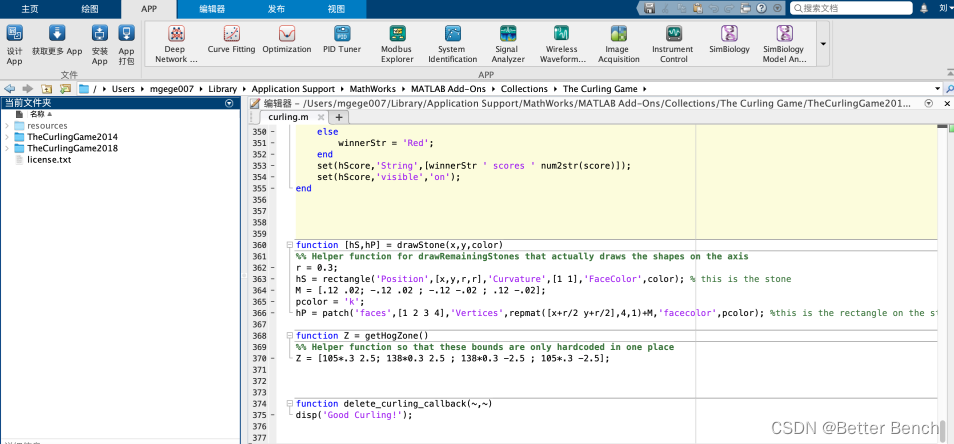Click the back arrow in folder toolbar
Screen dimensions: 954x444
10,89
